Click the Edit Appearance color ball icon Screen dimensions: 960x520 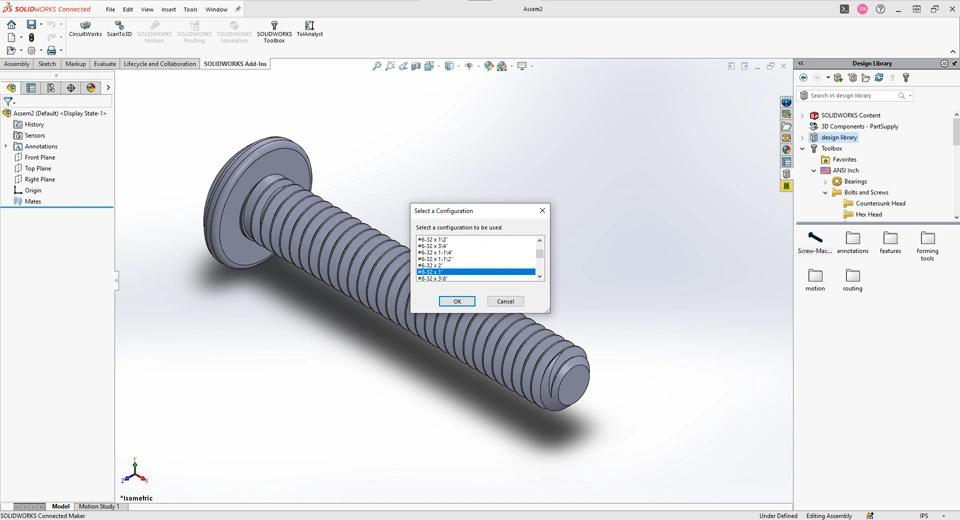489,66
